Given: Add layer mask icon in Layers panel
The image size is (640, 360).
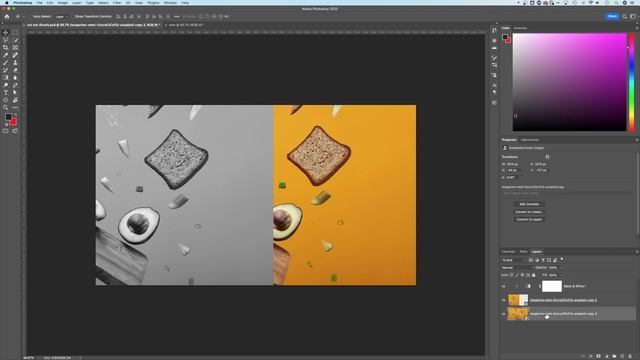Looking at the screenshot, I should tap(598, 356).
